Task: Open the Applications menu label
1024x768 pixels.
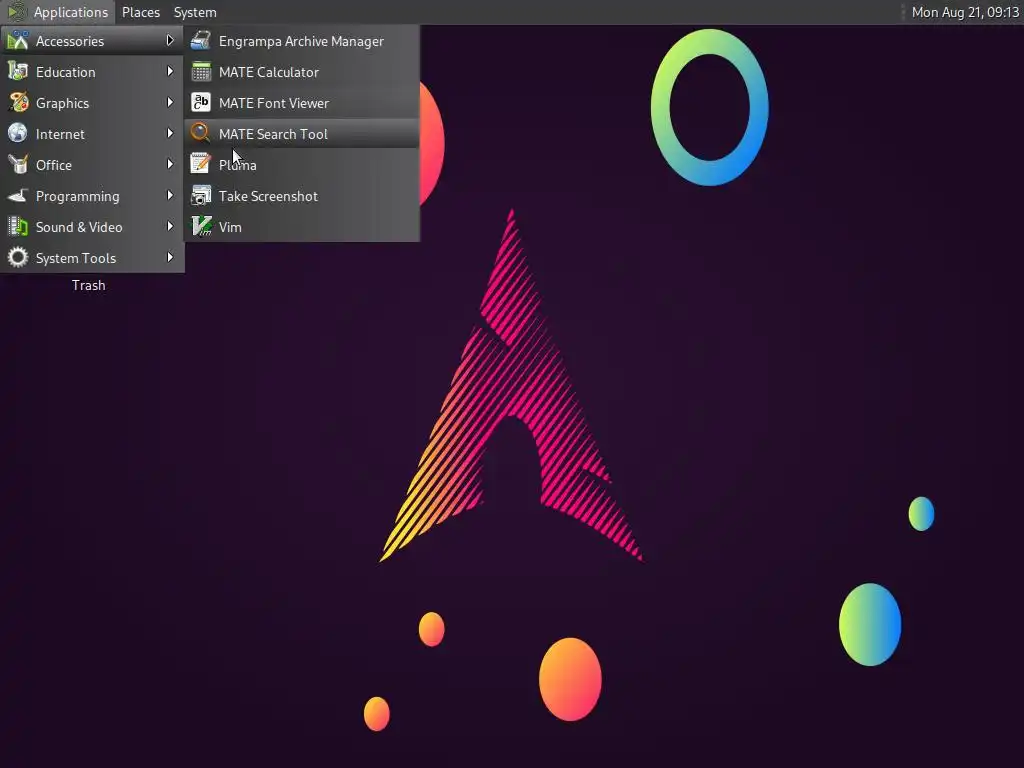Action: (x=71, y=12)
